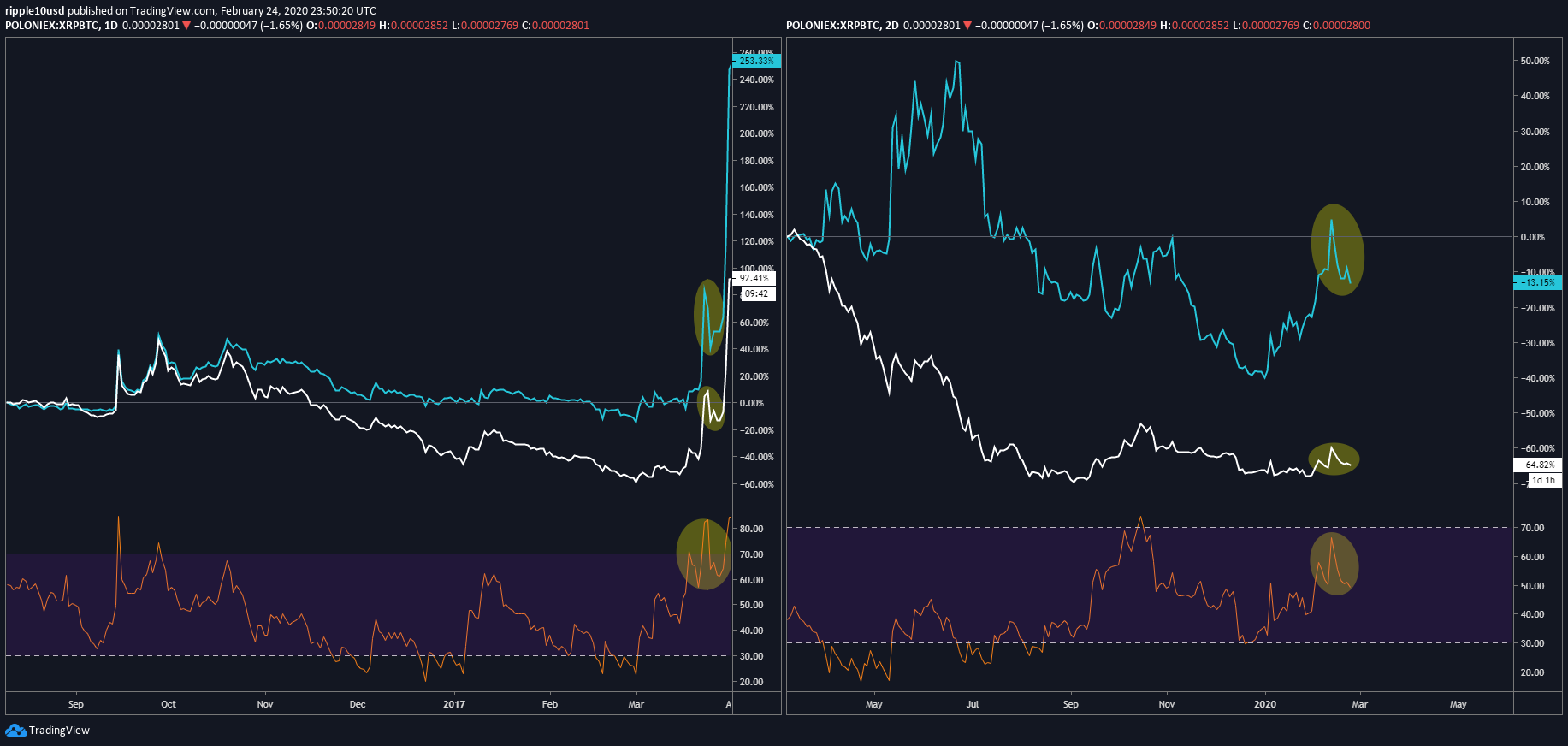Click the 200.00% axis label

click(757, 133)
